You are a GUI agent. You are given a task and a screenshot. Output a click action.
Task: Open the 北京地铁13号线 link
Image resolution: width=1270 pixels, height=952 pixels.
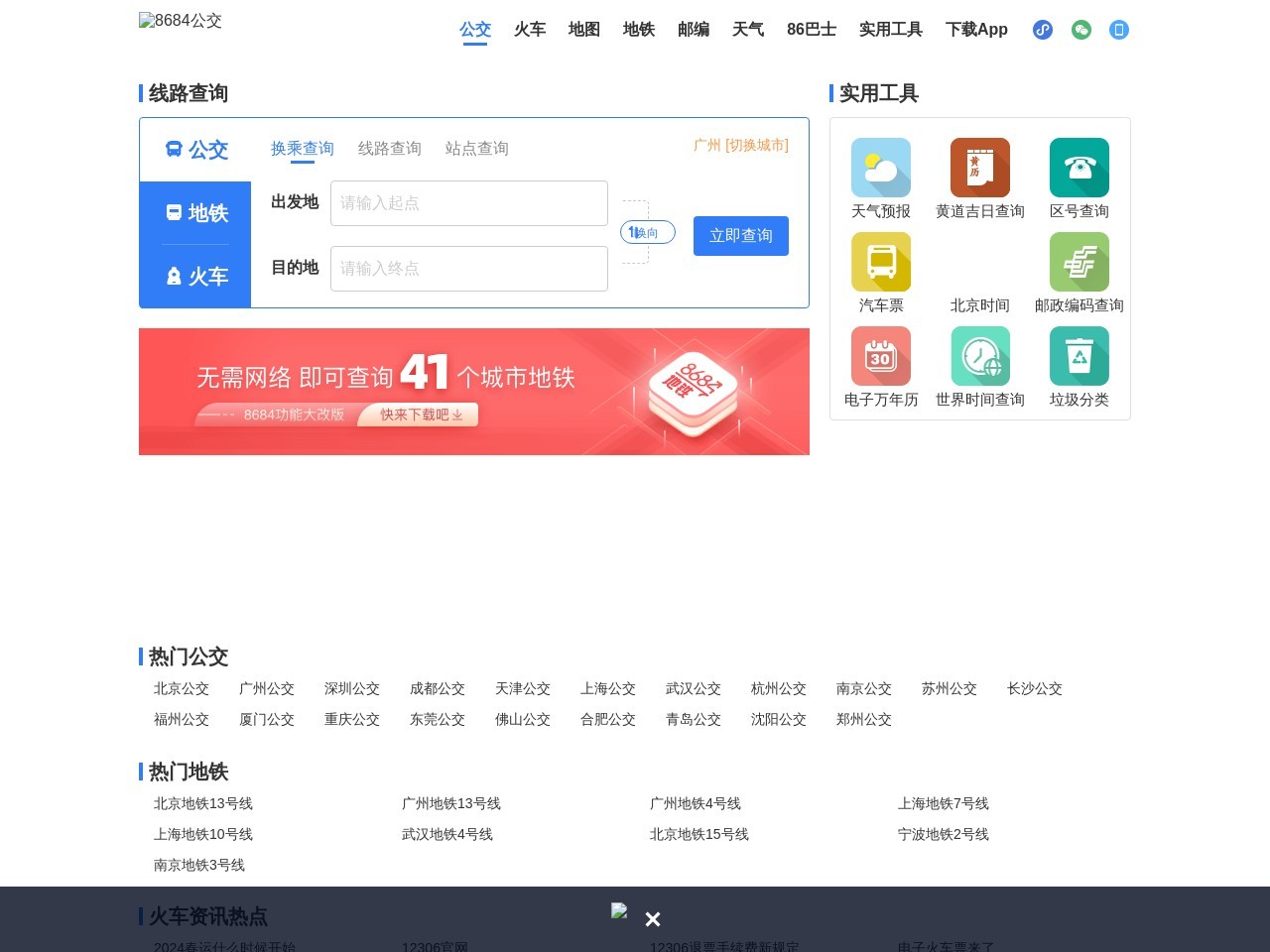[x=203, y=803]
